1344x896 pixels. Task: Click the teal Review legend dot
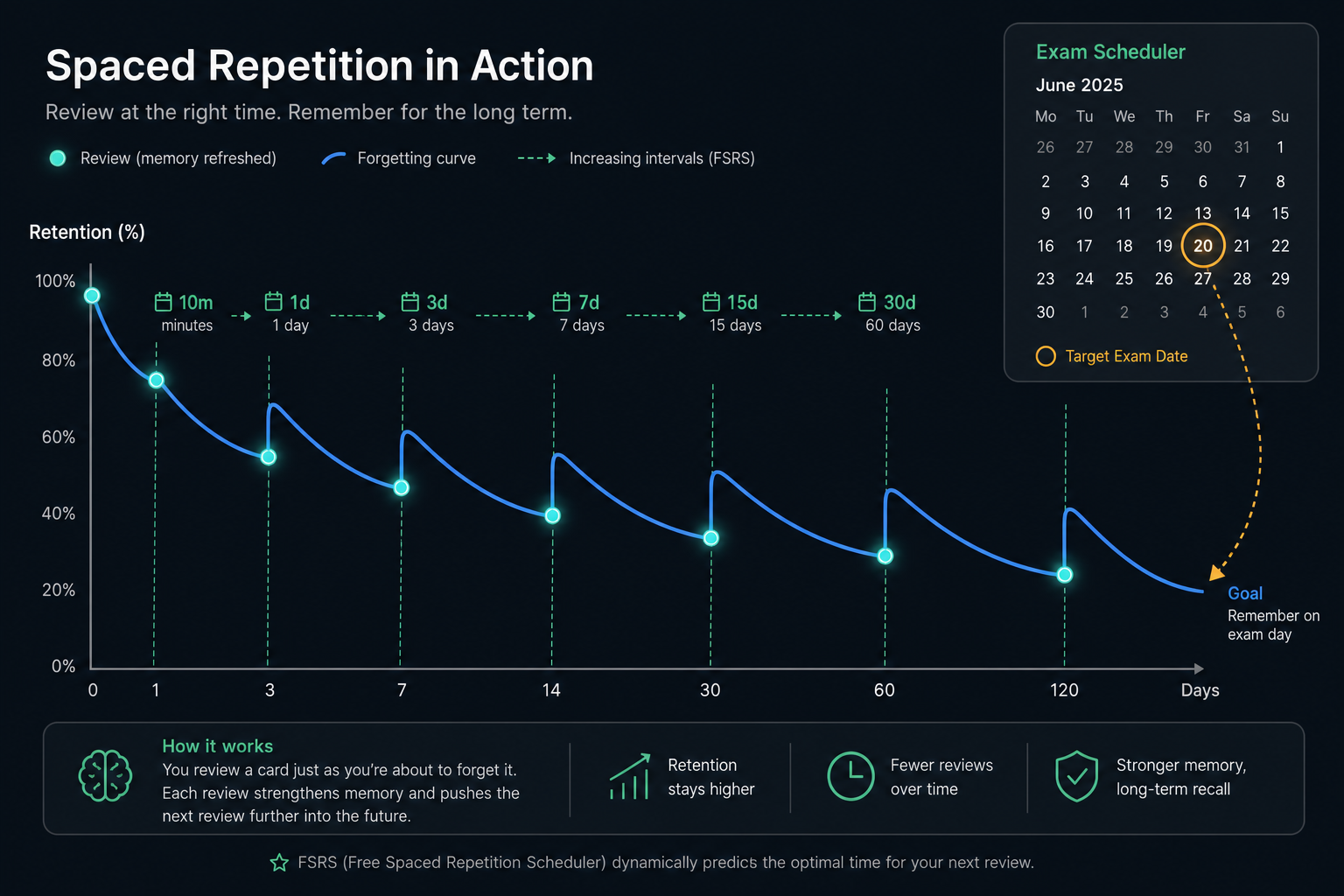pos(58,158)
